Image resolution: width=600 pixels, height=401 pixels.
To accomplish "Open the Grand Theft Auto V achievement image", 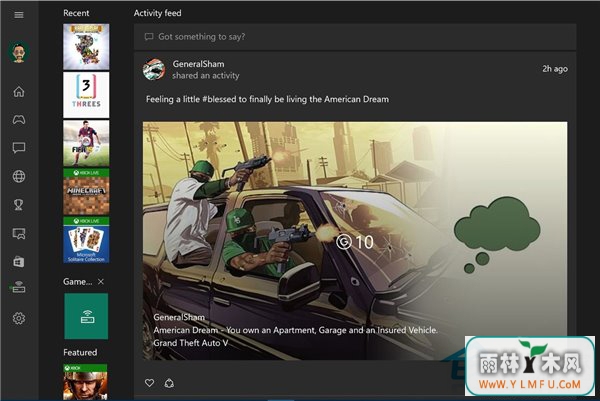I will coord(355,241).
